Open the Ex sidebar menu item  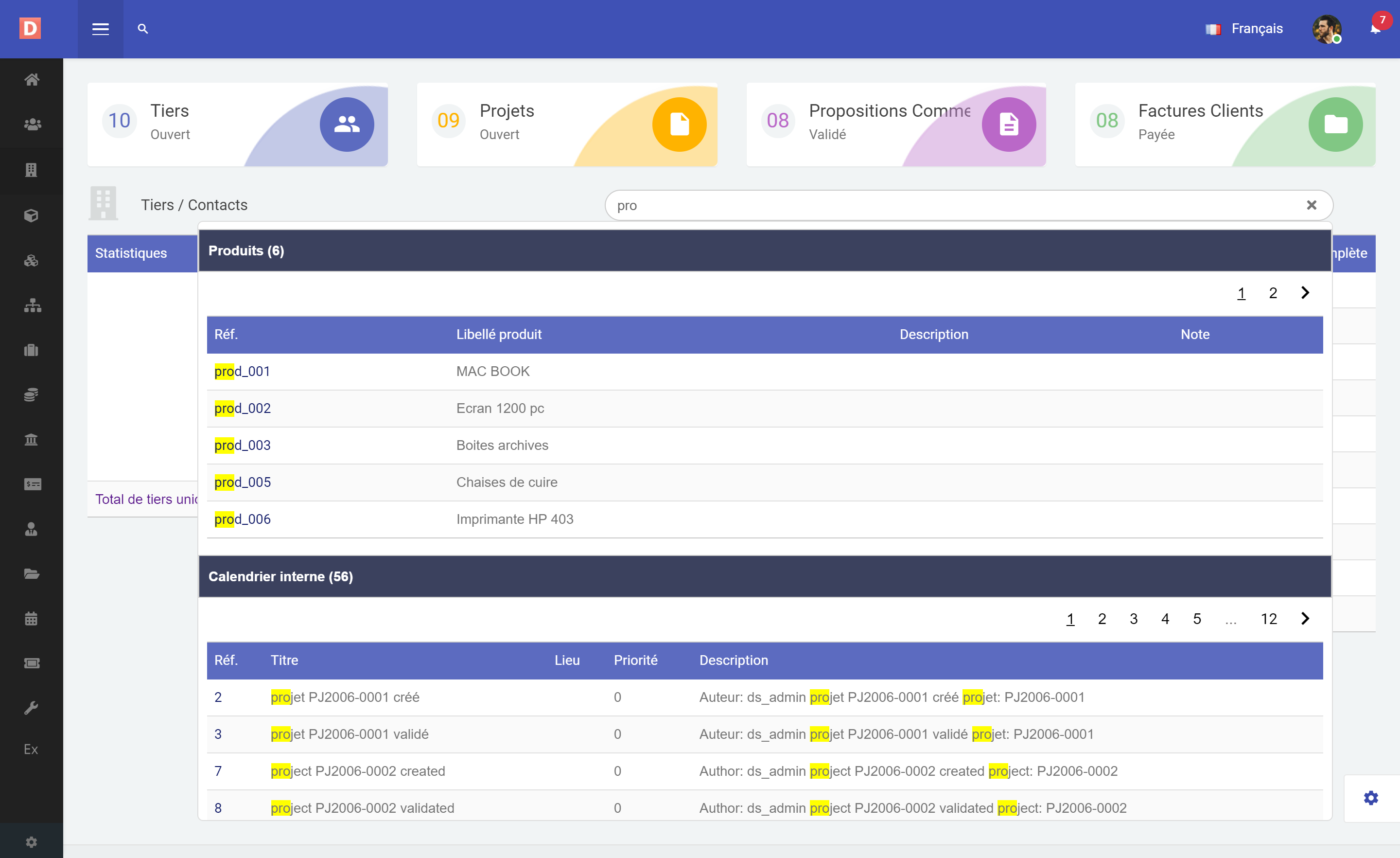[x=31, y=750]
